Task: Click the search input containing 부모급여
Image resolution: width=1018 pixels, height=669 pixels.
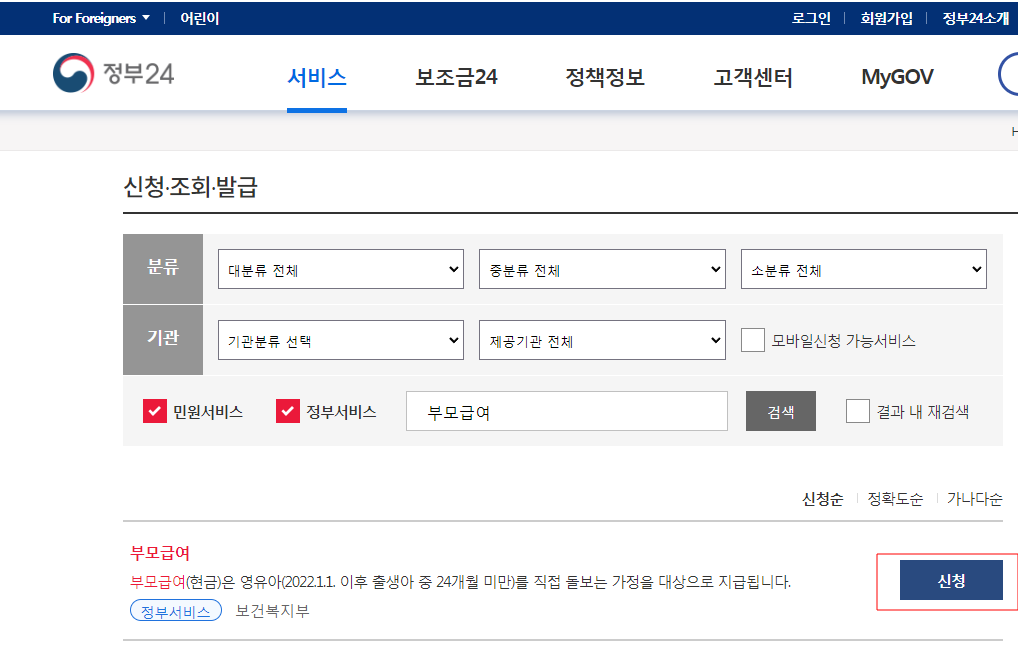Action: click(566, 410)
